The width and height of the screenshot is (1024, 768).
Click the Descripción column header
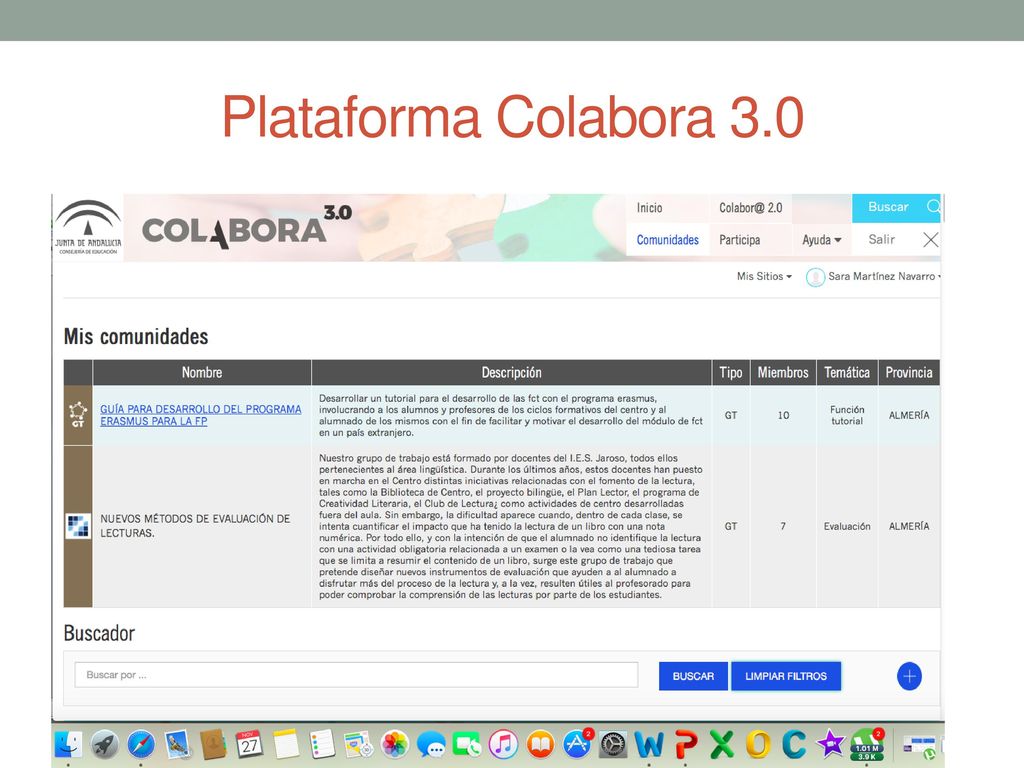click(511, 372)
